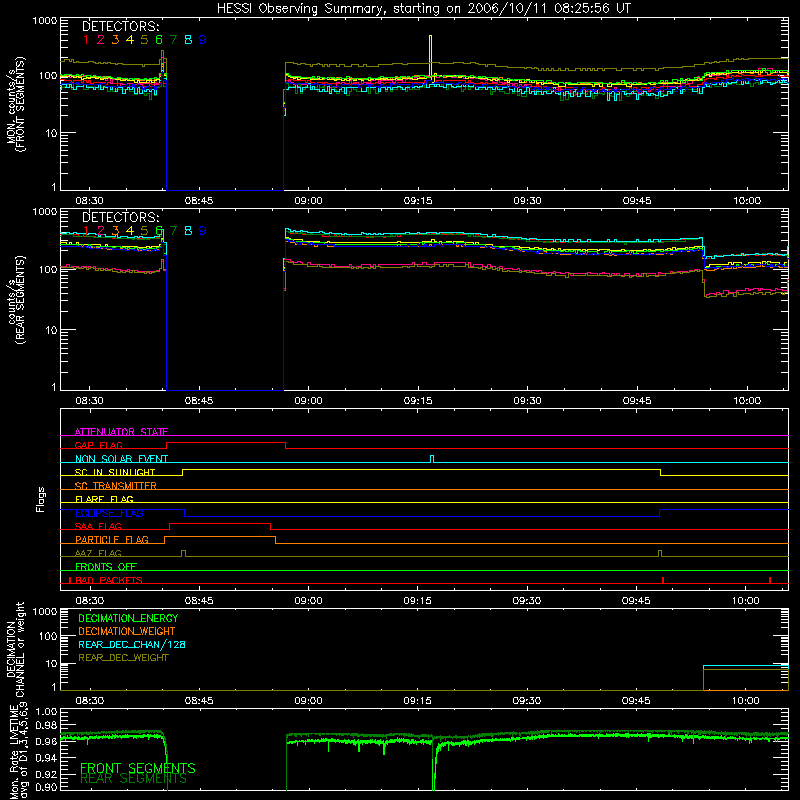Select detector 2 label in front segments legend
This screenshot has height=800, width=800.
tap(101, 40)
